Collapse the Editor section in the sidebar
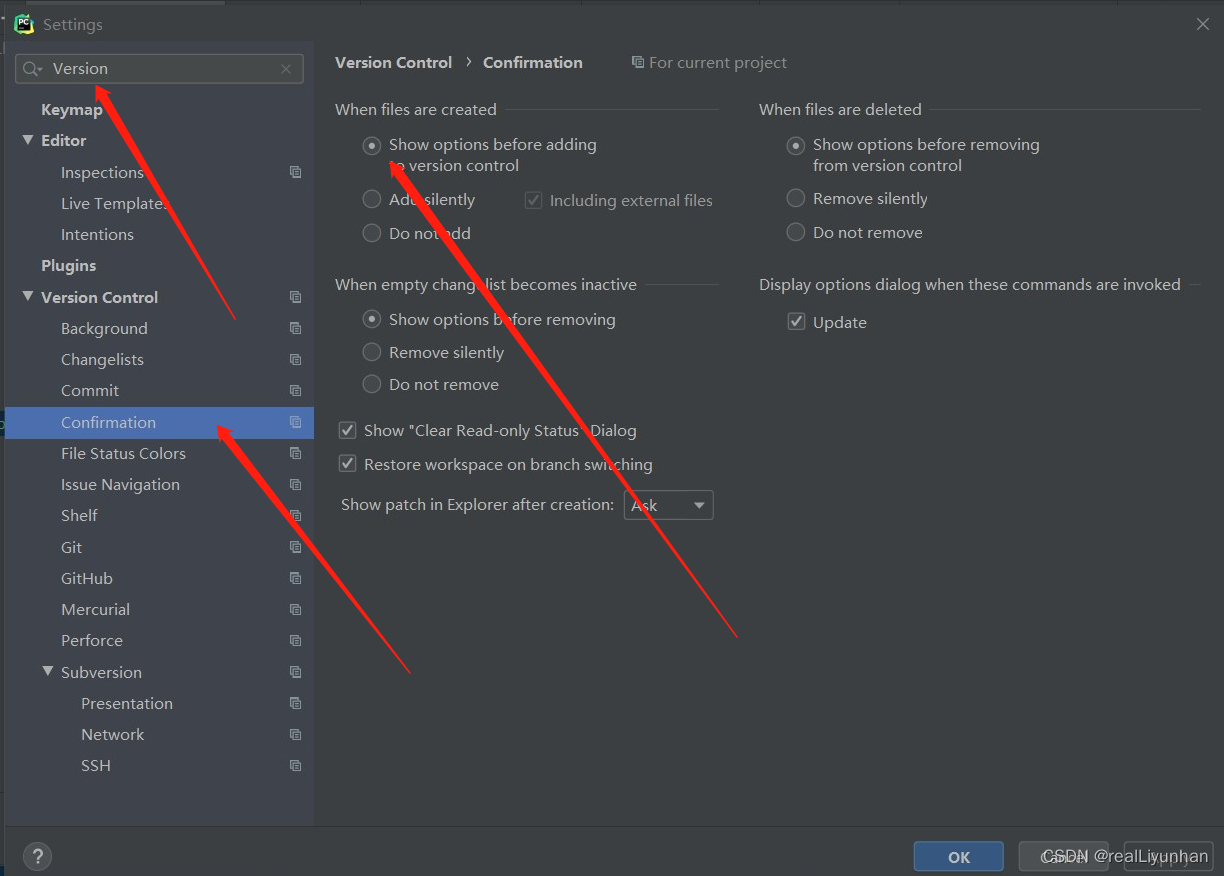This screenshot has height=876, width=1224. click(x=28, y=140)
